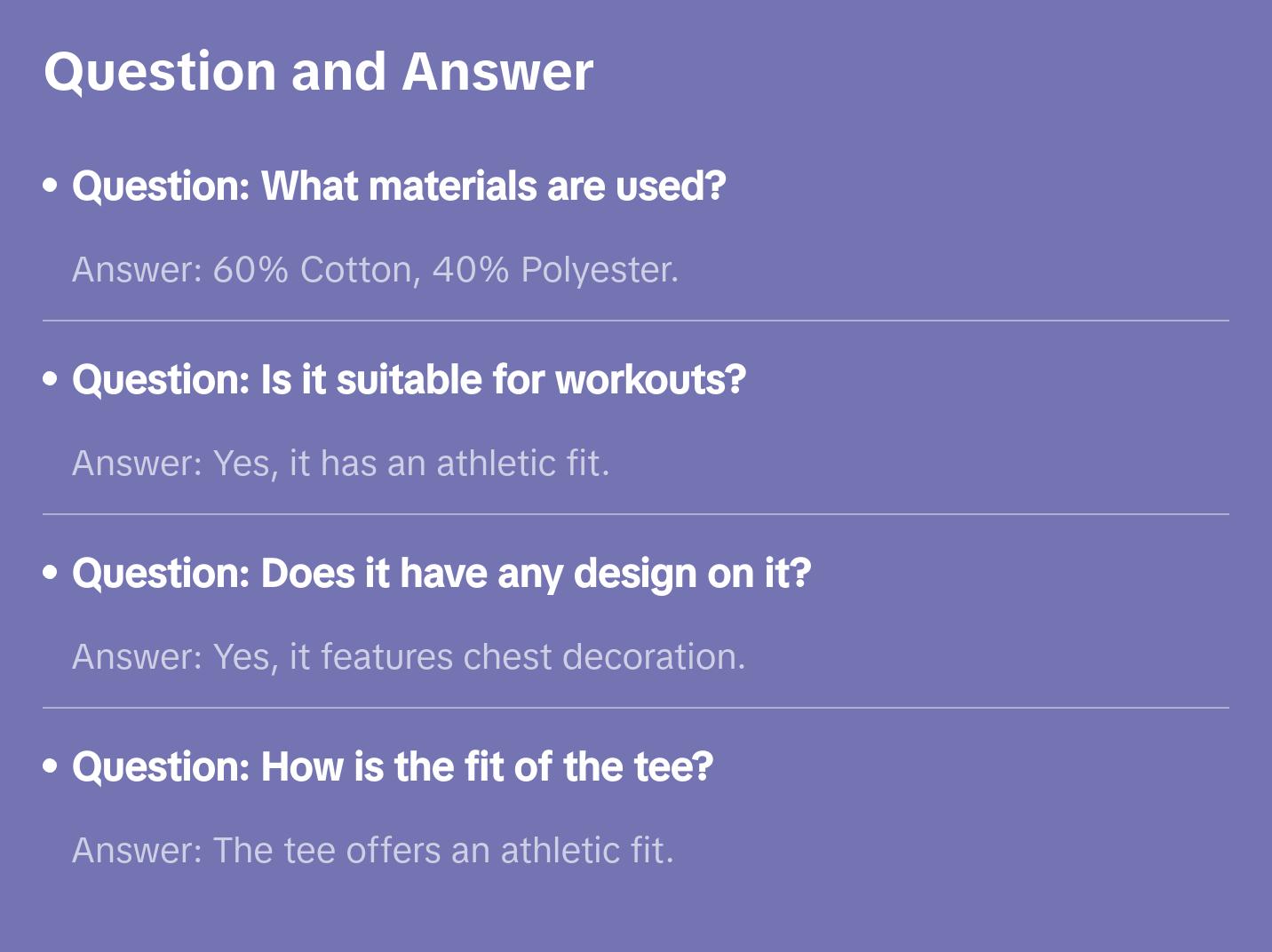Click the Cotton and Polyester answer text
Viewport: 1272px width, 952px height.
(x=375, y=270)
